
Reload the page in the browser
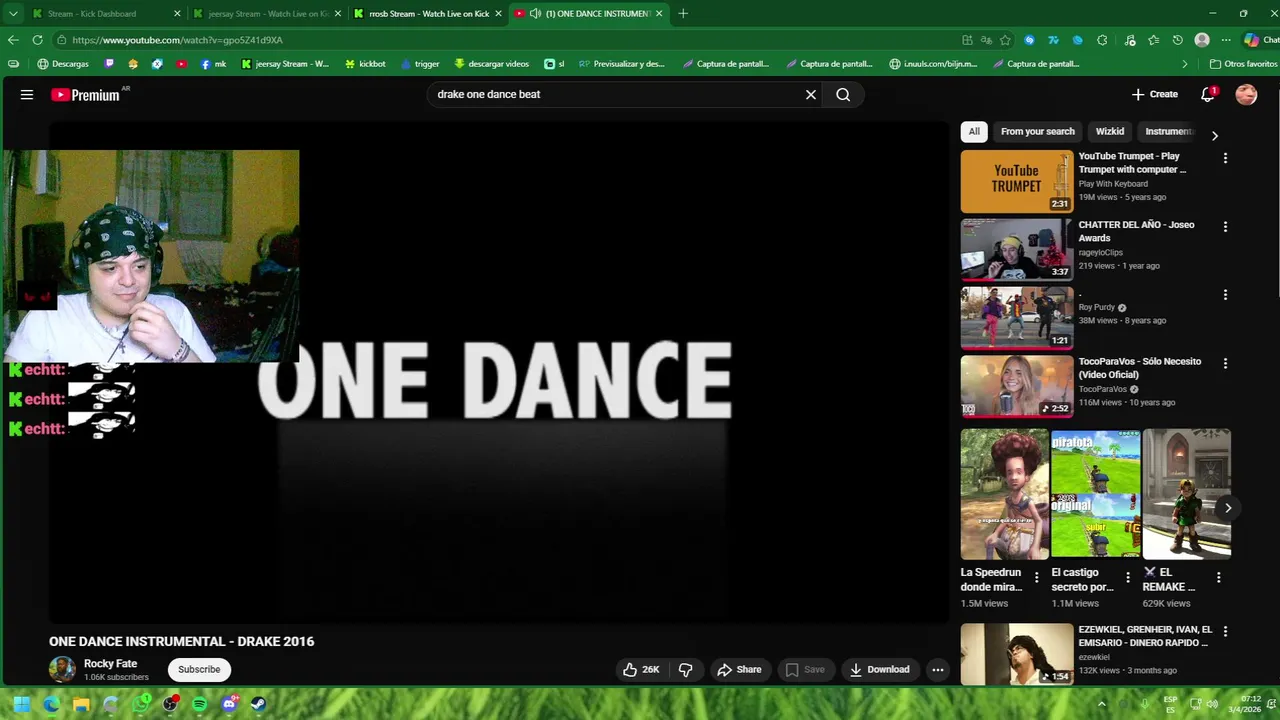pyautogui.click(x=37, y=40)
